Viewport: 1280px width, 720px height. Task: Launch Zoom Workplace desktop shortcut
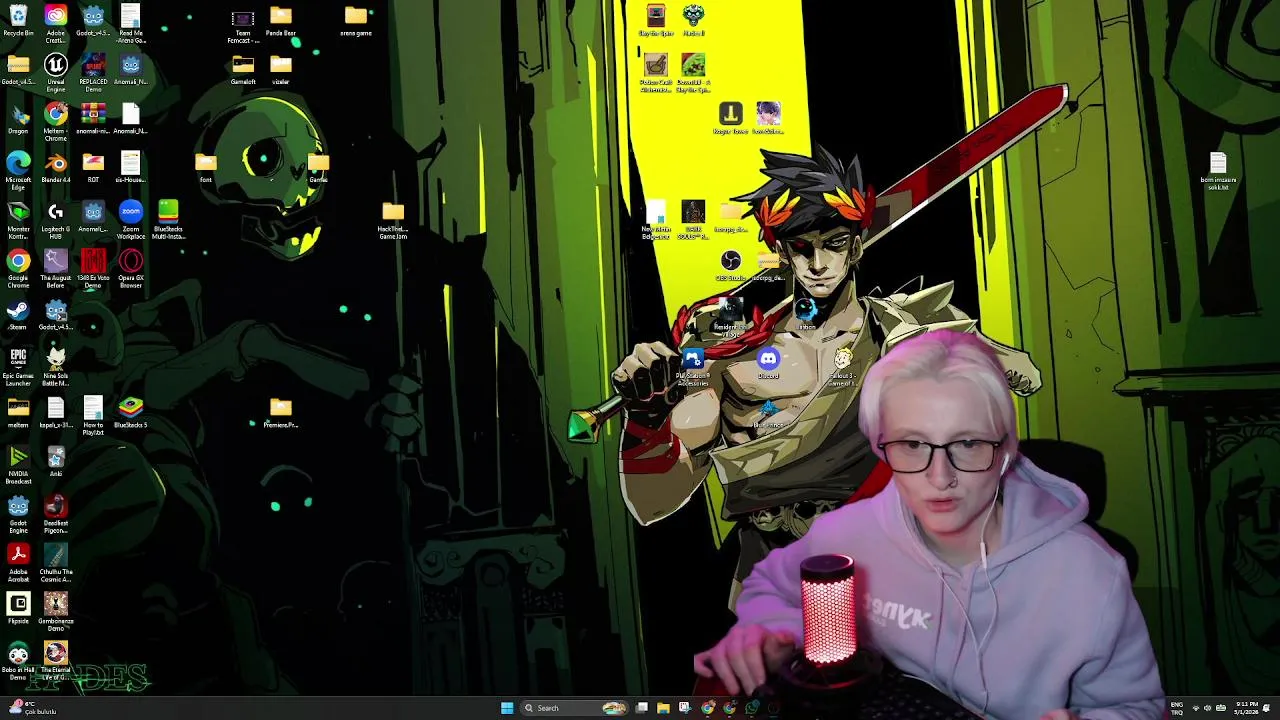[x=131, y=220]
